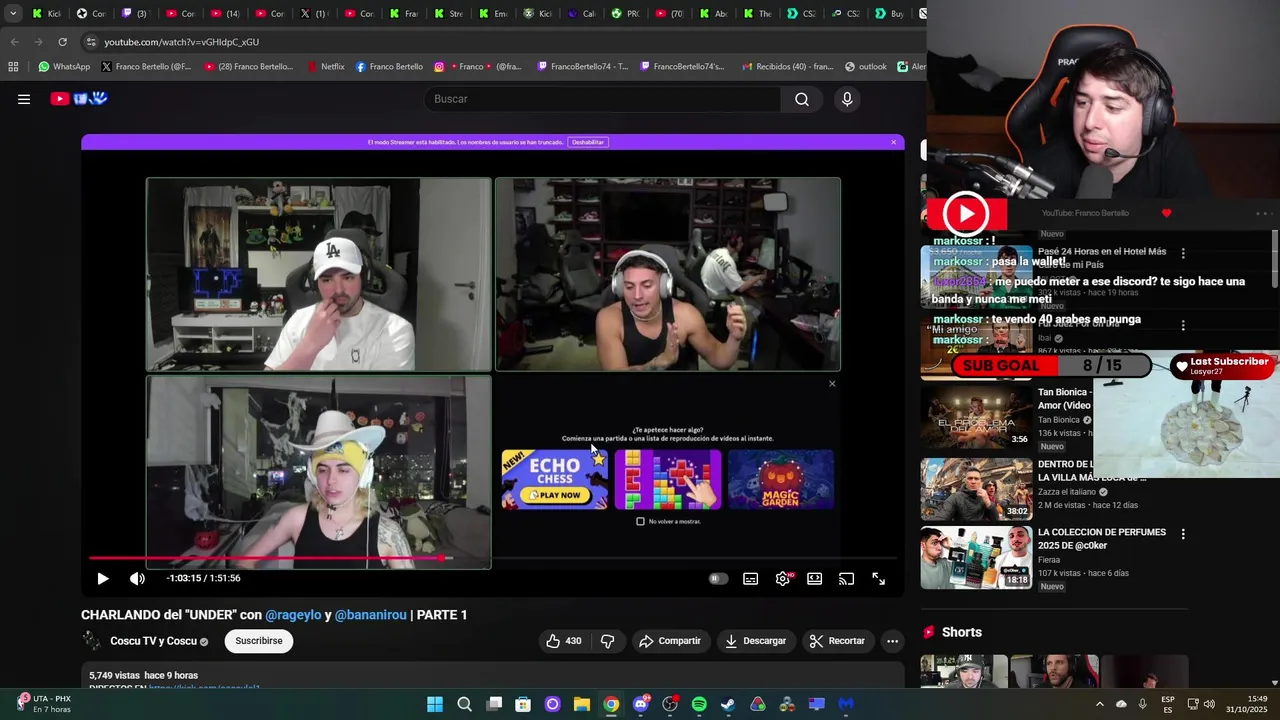The height and width of the screenshot is (720, 1280).
Task: Open more actions ellipsis under video
Action: click(892, 641)
